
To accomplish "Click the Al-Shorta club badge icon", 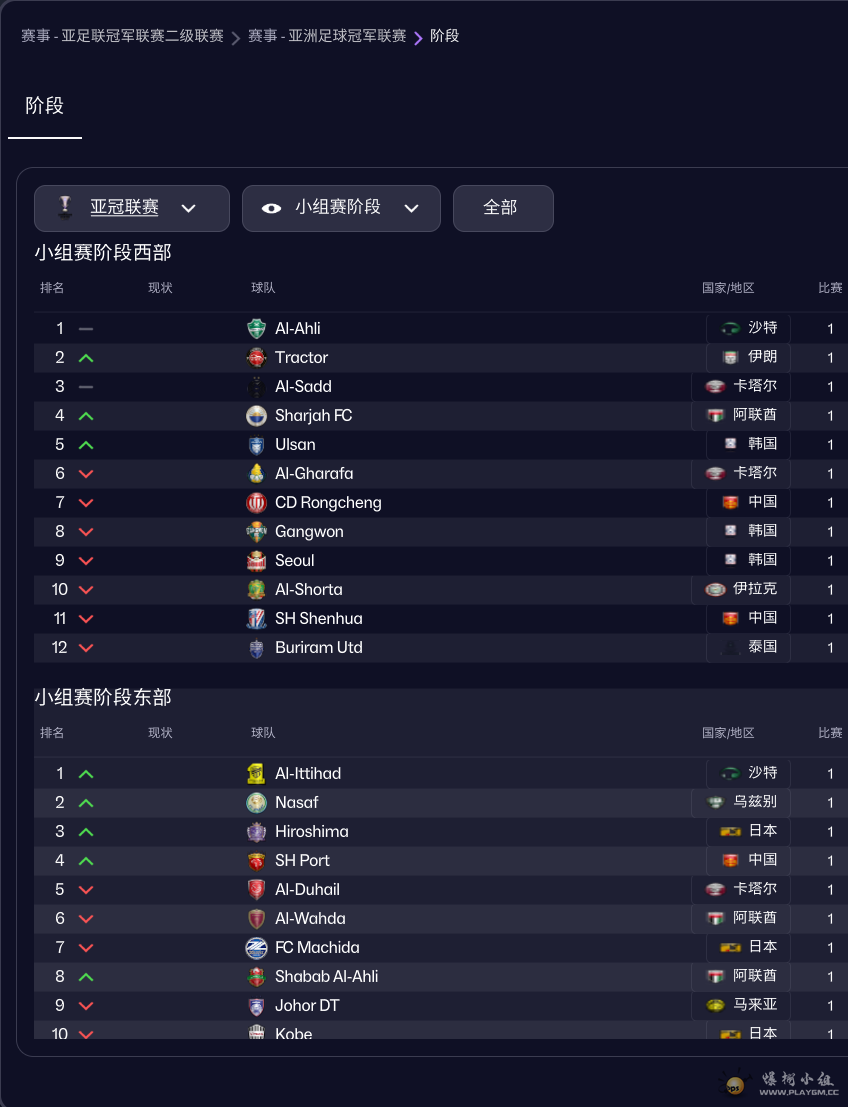I will click(257, 589).
